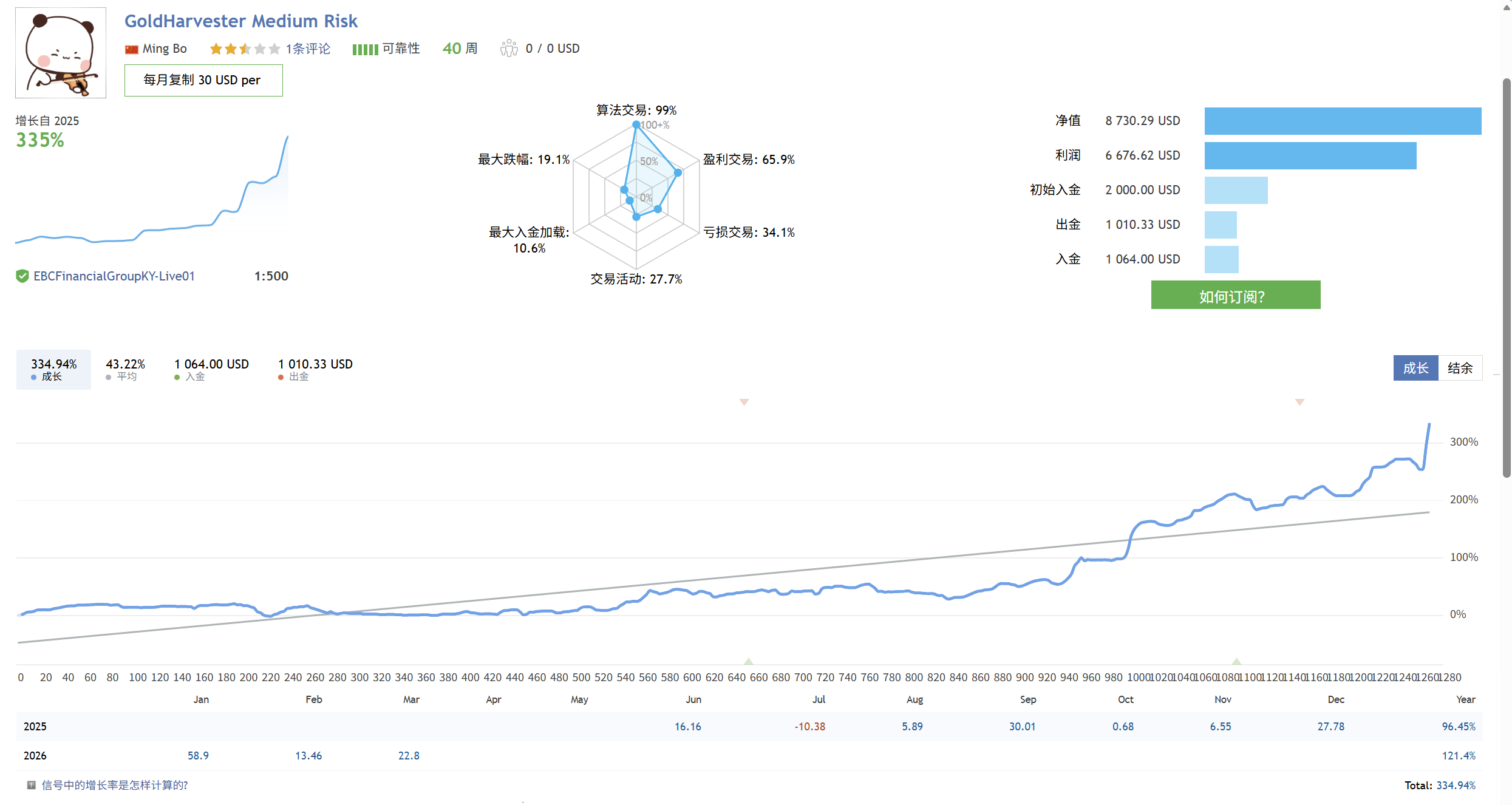Click the green verified shield icon
This screenshot has width=1512, height=805.
22,276
